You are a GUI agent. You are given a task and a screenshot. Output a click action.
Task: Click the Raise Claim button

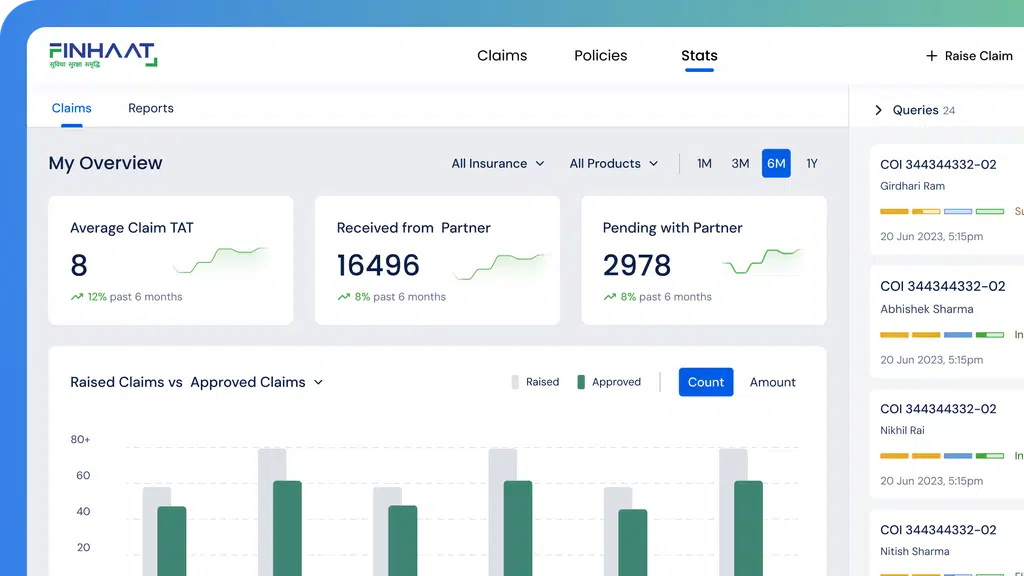click(x=969, y=56)
